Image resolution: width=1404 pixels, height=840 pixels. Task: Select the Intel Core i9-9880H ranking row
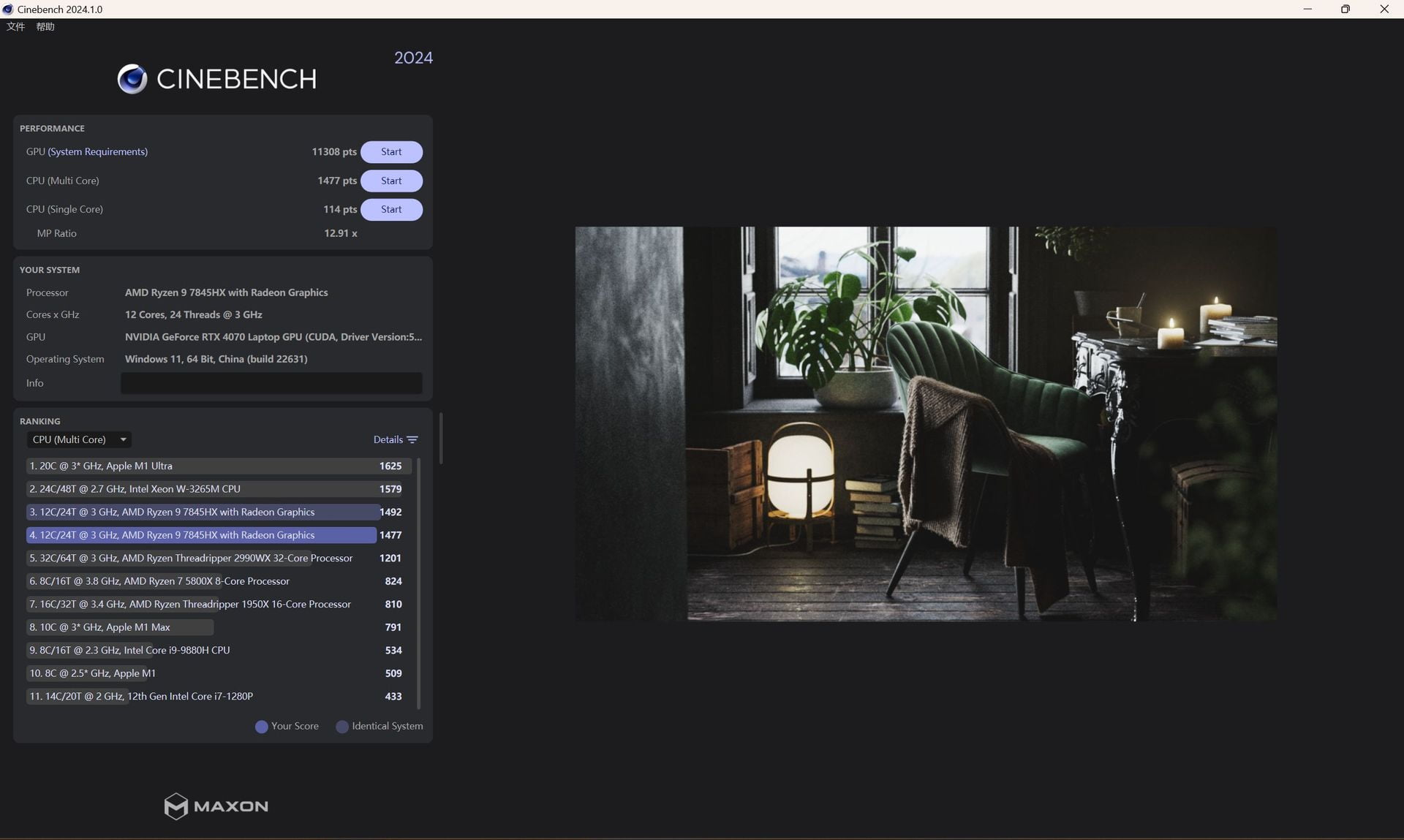pos(219,650)
